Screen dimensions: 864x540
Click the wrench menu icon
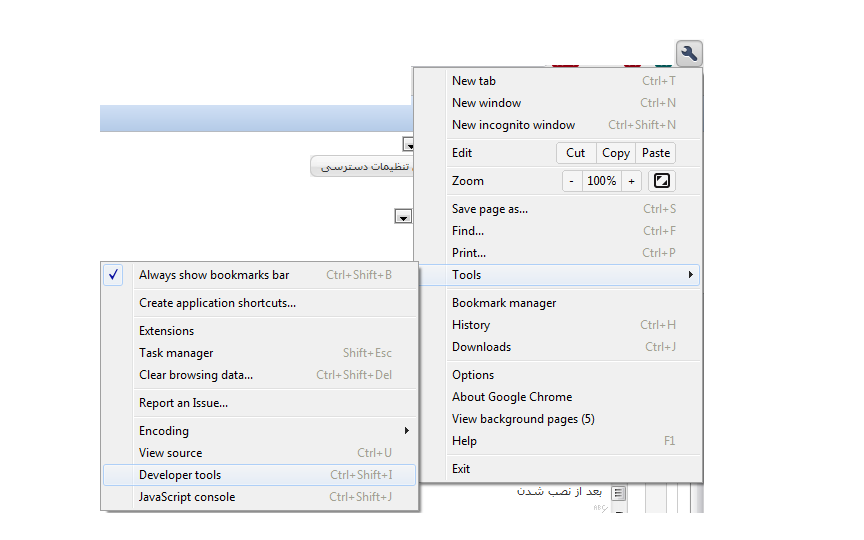coord(689,54)
